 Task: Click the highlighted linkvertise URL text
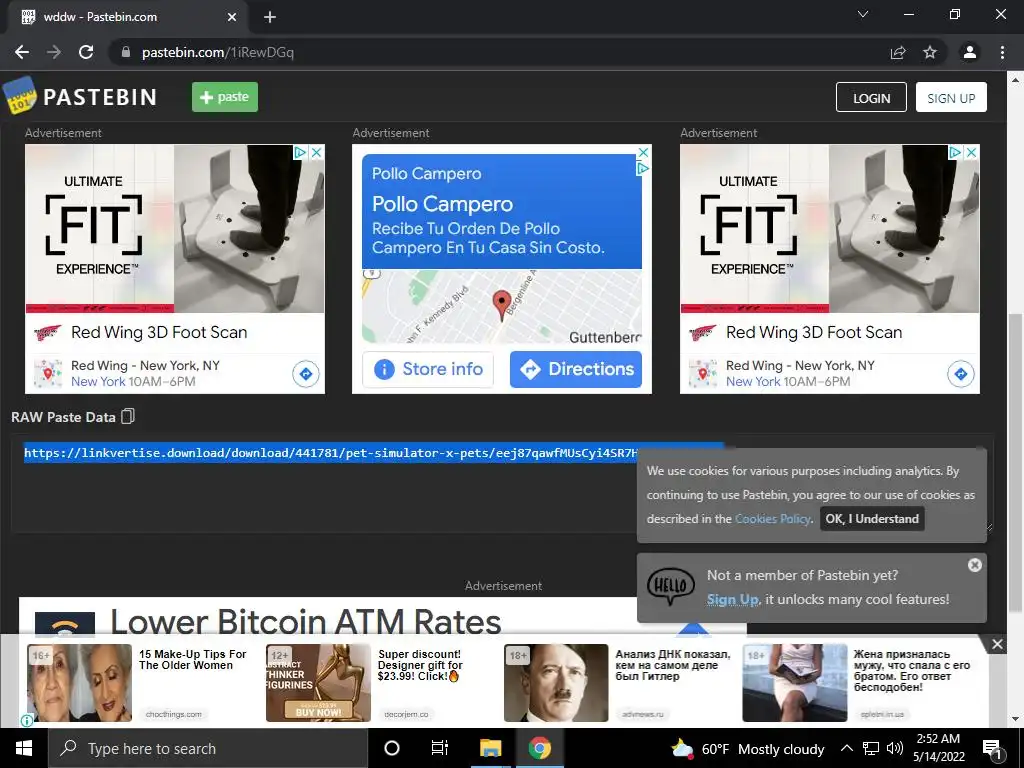point(330,453)
